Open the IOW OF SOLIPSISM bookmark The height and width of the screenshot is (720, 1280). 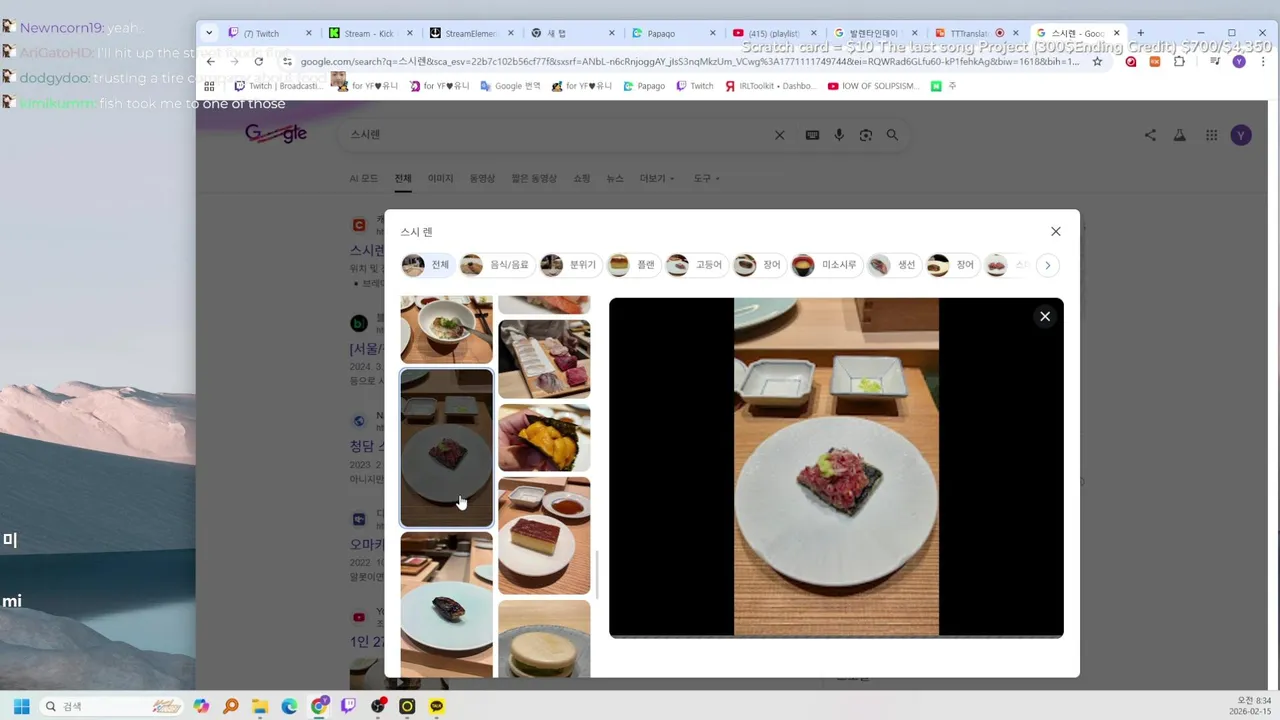click(x=873, y=86)
